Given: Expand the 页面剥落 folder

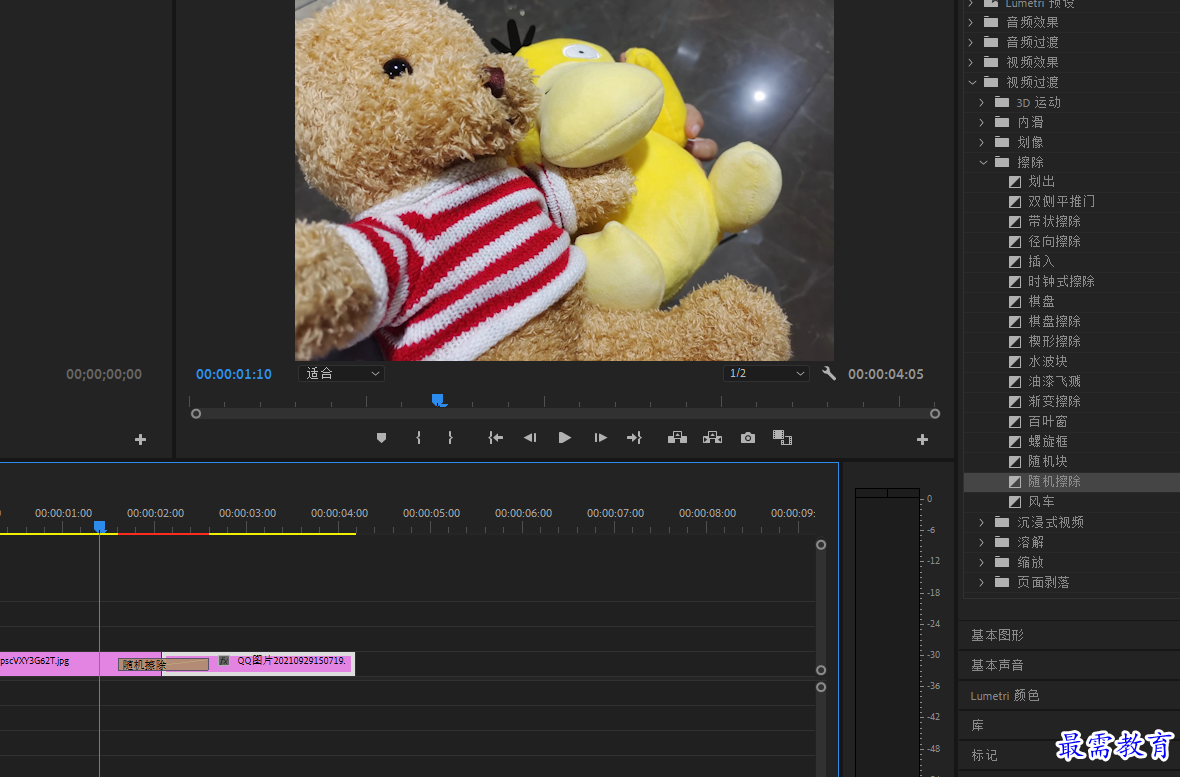Looking at the screenshot, I should 981,582.
